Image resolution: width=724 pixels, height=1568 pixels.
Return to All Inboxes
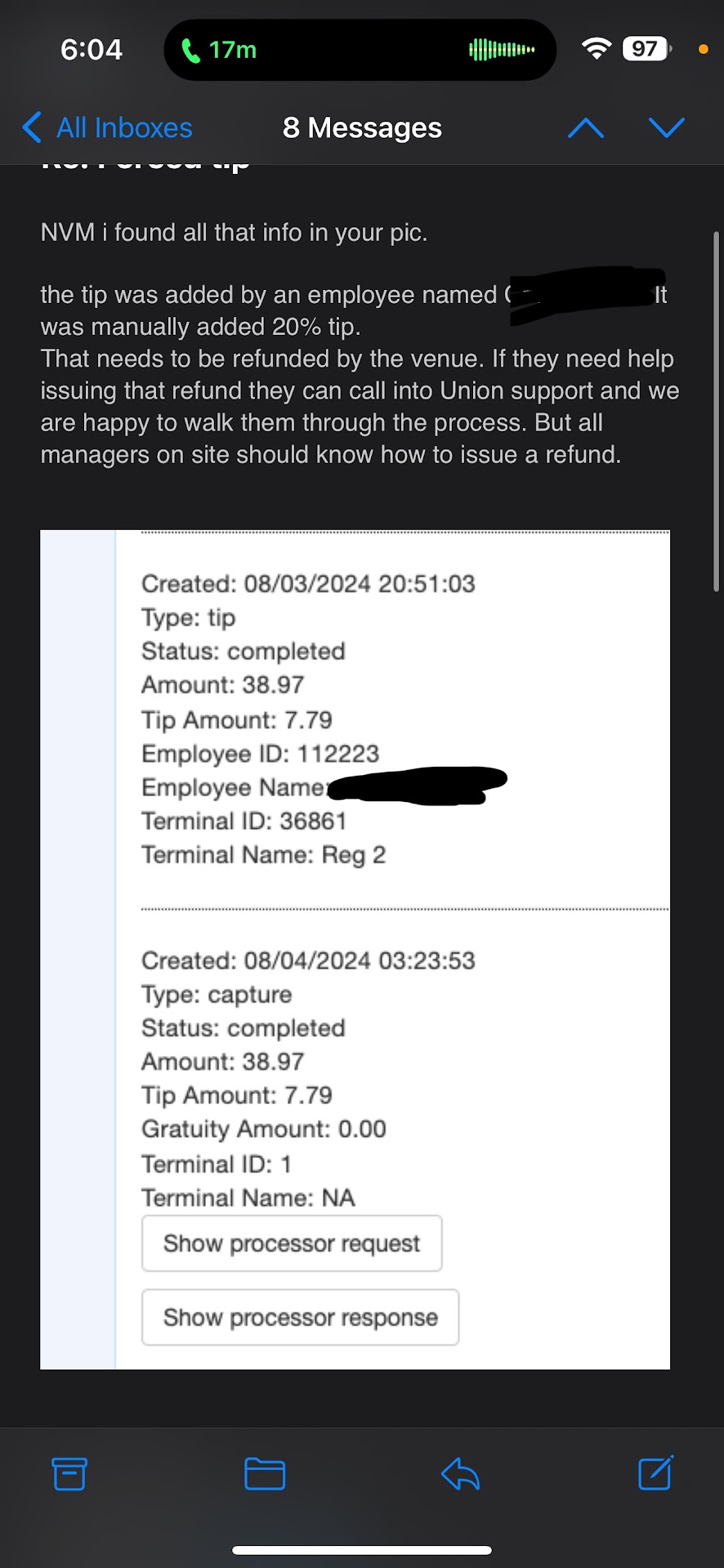pos(124,128)
